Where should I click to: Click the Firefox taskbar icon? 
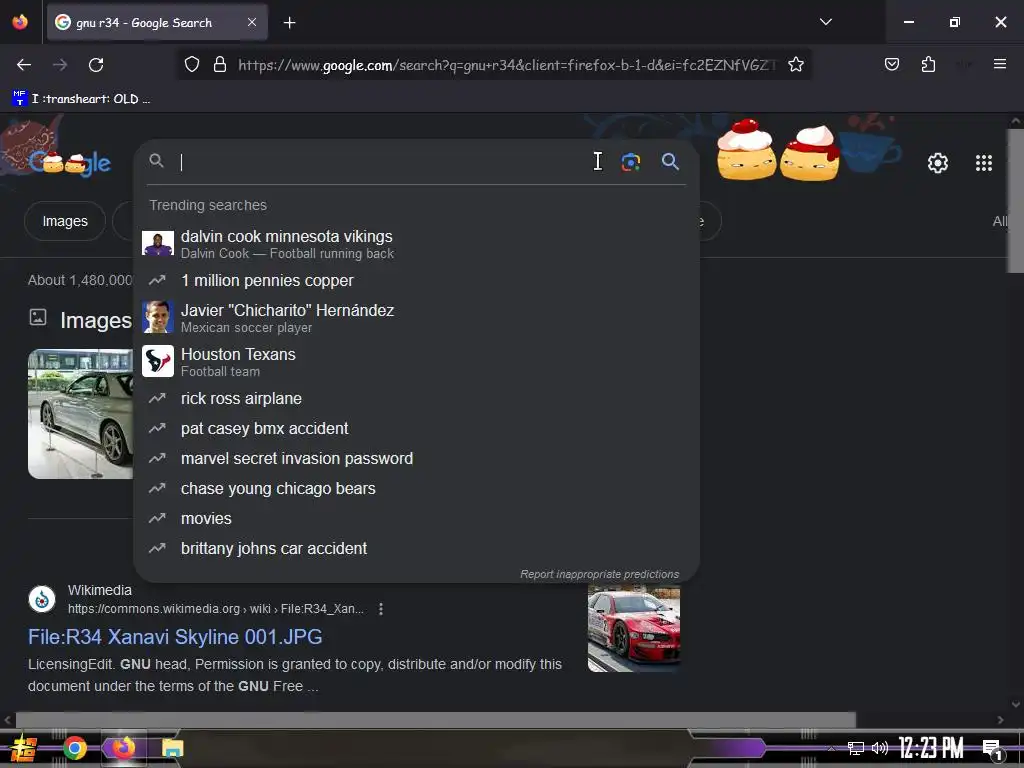click(x=123, y=747)
